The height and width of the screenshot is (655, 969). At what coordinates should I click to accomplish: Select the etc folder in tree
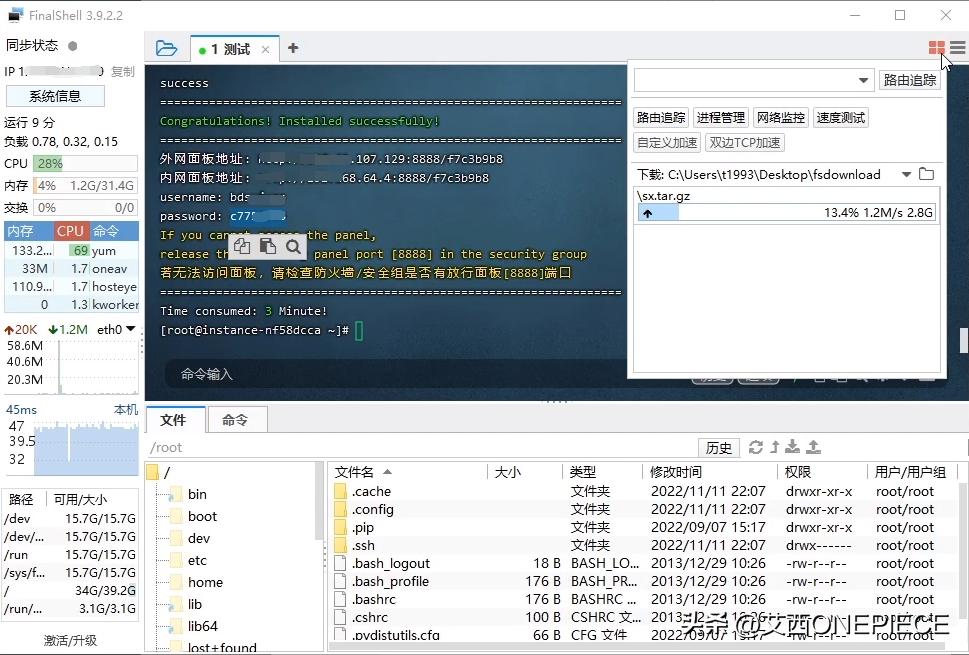click(197, 560)
